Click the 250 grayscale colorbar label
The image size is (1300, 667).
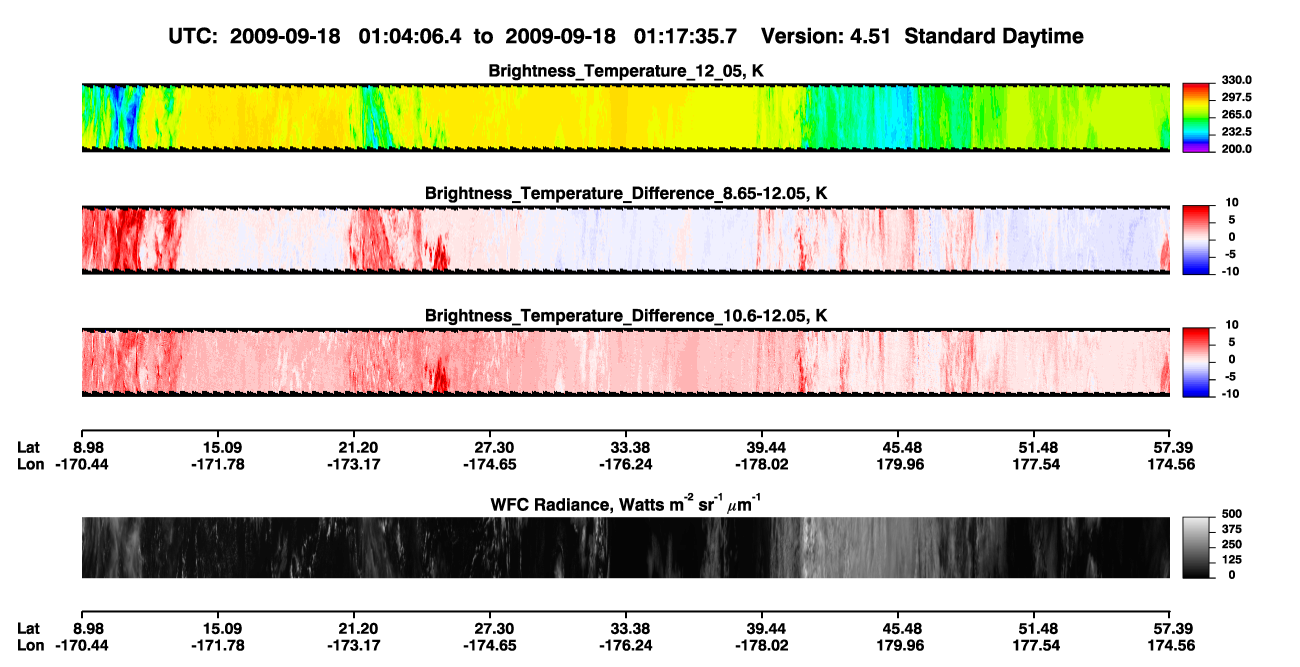(x=1232, y=545)
